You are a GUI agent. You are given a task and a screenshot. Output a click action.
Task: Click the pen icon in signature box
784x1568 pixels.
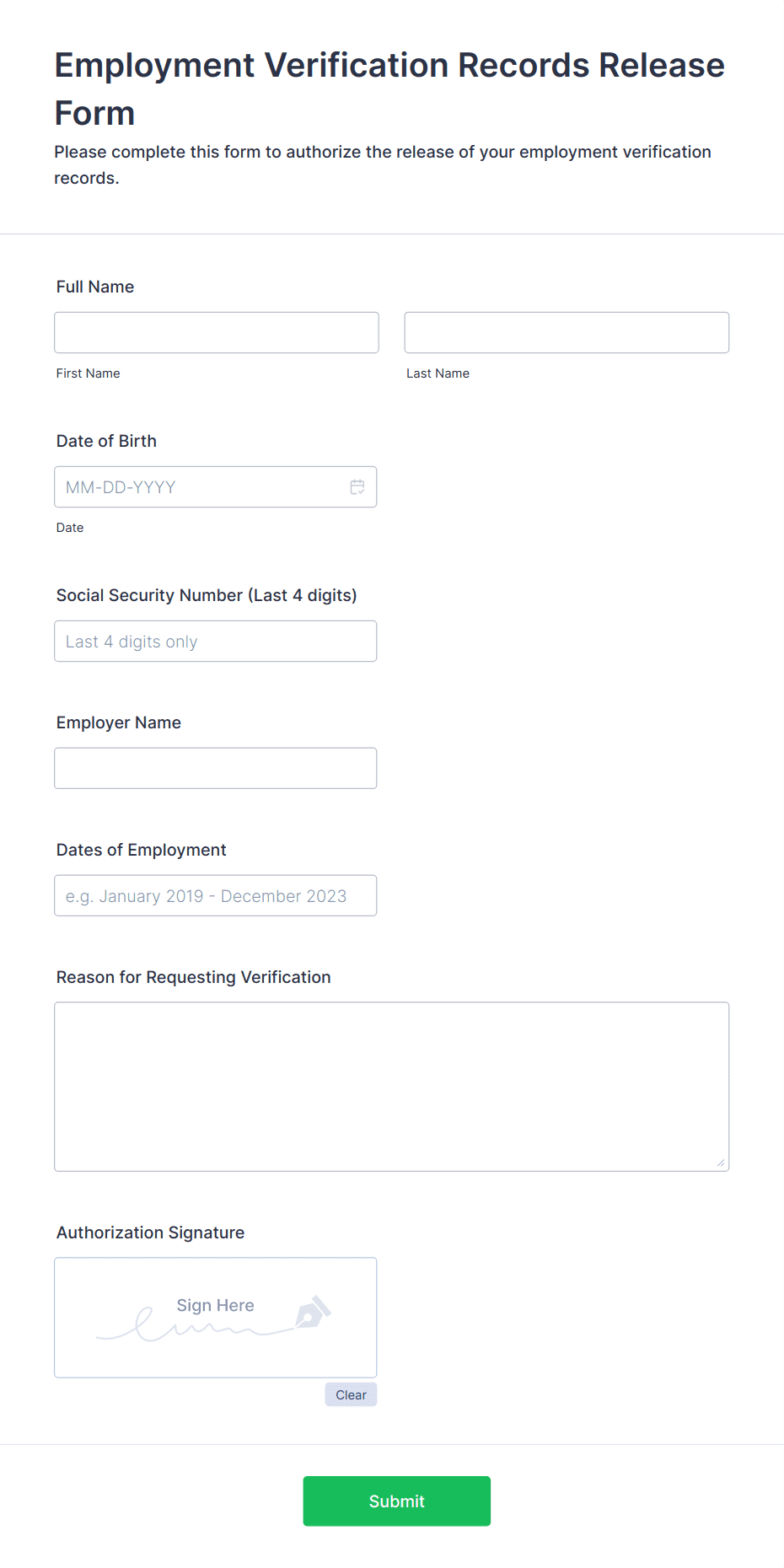(313, 1312)
